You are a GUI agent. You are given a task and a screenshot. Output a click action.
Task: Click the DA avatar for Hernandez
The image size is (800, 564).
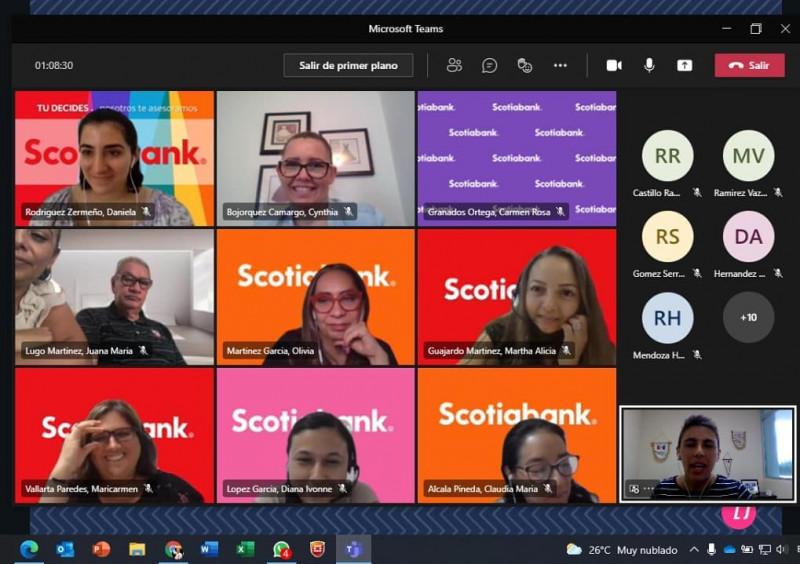748,236
